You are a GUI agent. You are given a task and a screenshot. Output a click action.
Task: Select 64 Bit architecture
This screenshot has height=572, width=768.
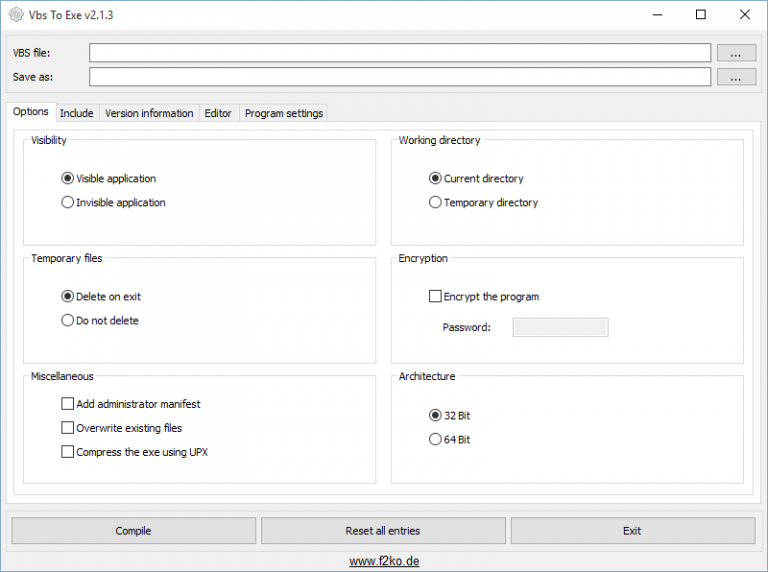[x=436, y=440]
